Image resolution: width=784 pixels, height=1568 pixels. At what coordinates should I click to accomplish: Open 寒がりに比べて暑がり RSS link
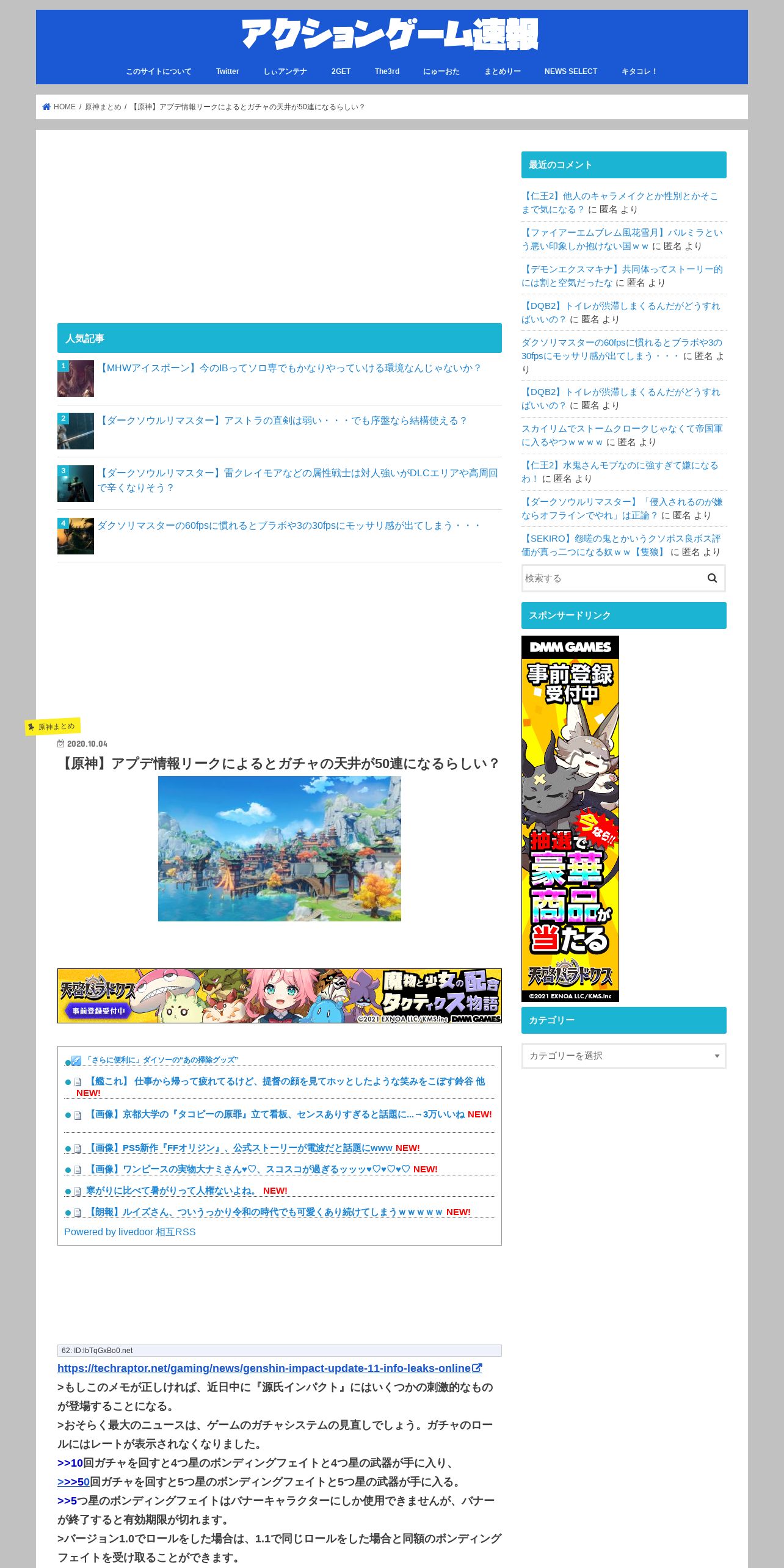click(172, 1191)
